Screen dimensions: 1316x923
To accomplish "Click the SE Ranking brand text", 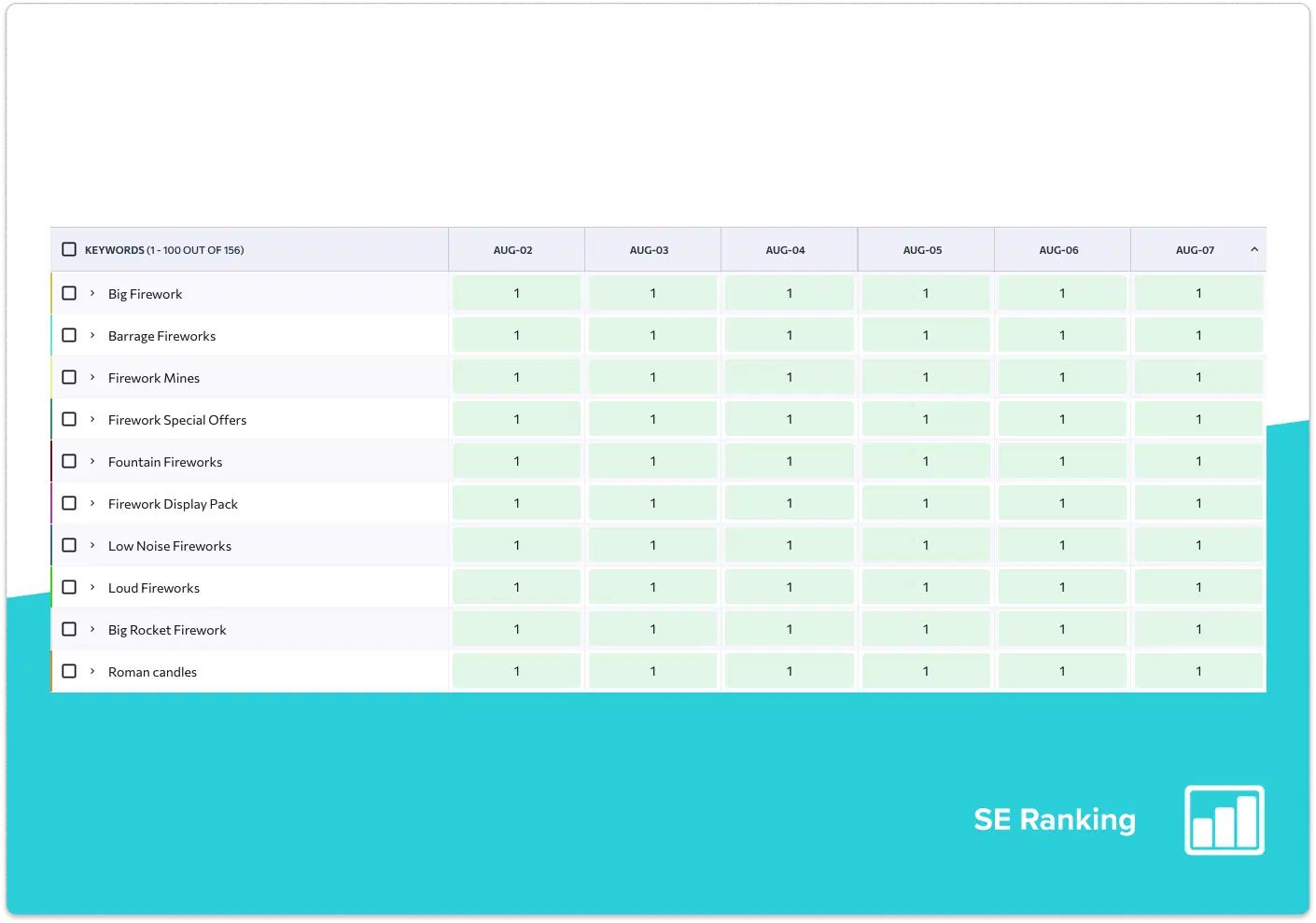I will coord(1054,819).
